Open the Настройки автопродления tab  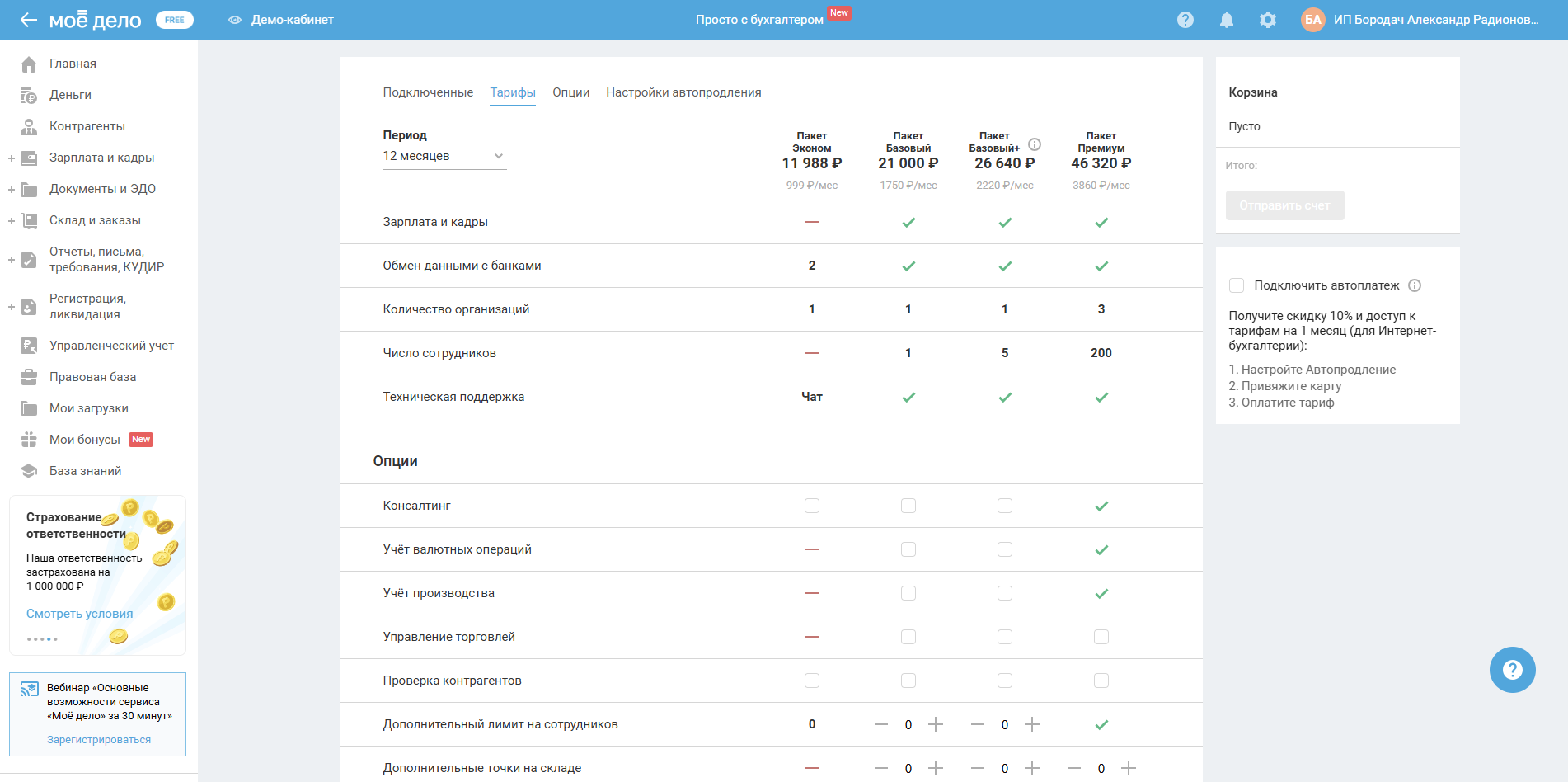tap(683, 92)
